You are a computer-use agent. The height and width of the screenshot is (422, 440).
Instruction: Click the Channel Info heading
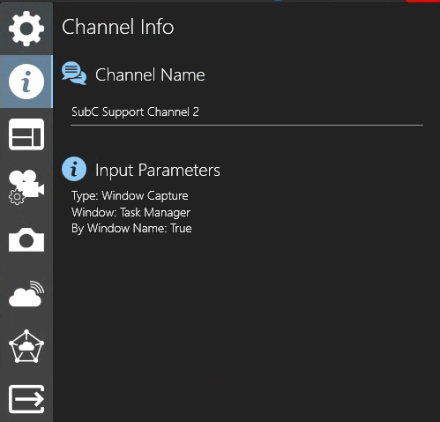118,27
